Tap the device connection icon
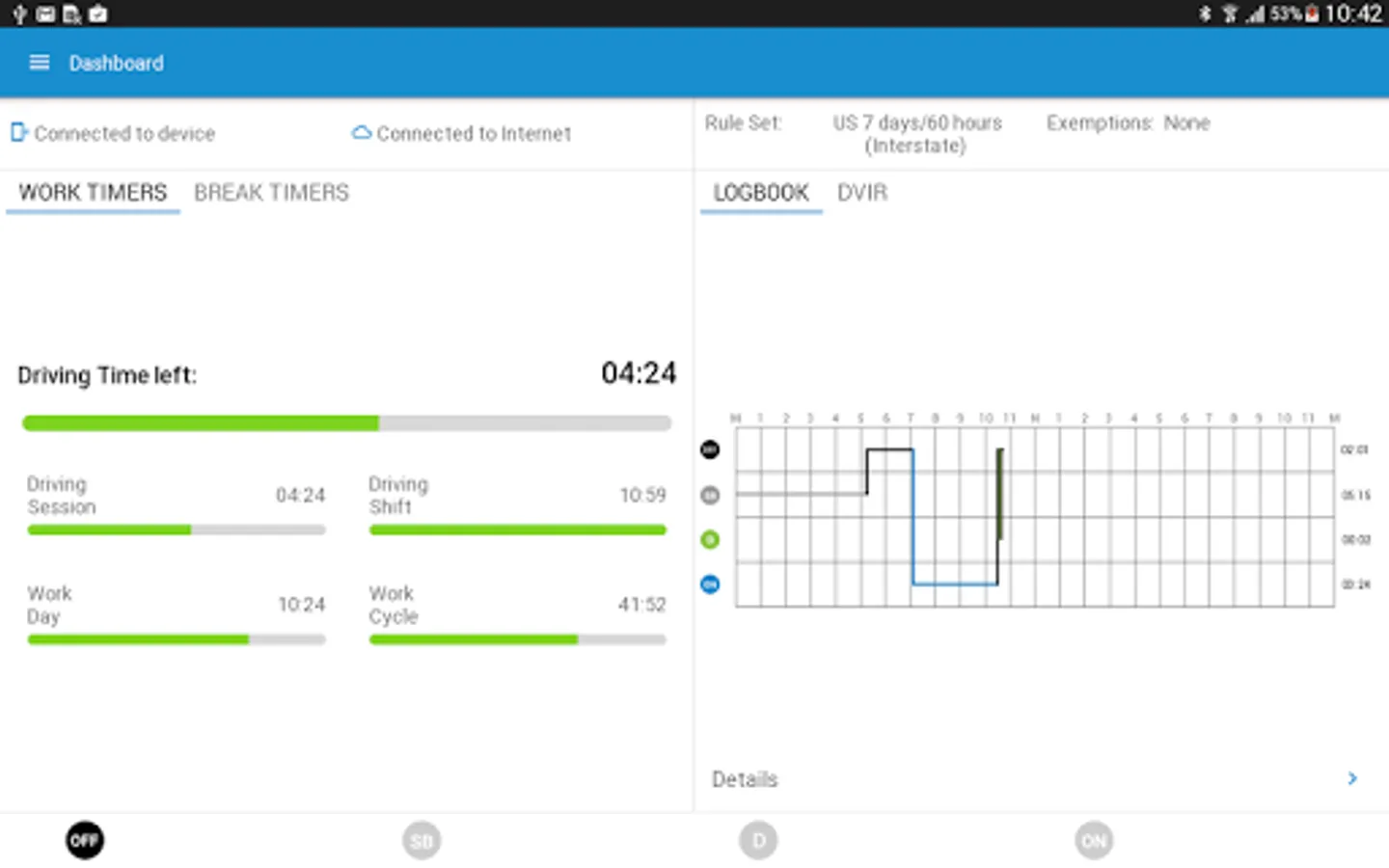Screen dimensions: 1389x868 click(19, 132)
